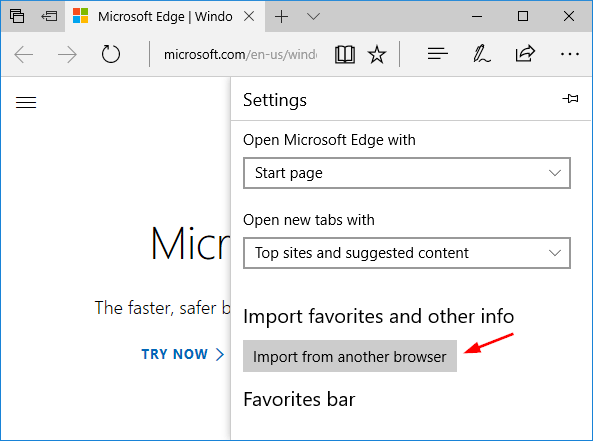Open a new tab with plus icon
Screen dimensions: 593x441
281,16
